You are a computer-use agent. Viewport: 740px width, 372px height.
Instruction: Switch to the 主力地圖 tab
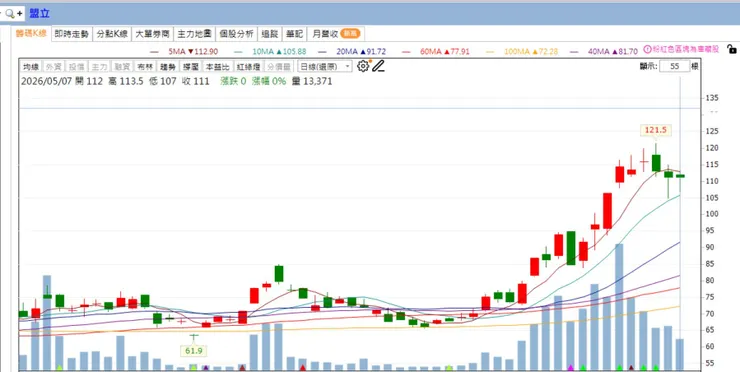click(x=194, y=34)
